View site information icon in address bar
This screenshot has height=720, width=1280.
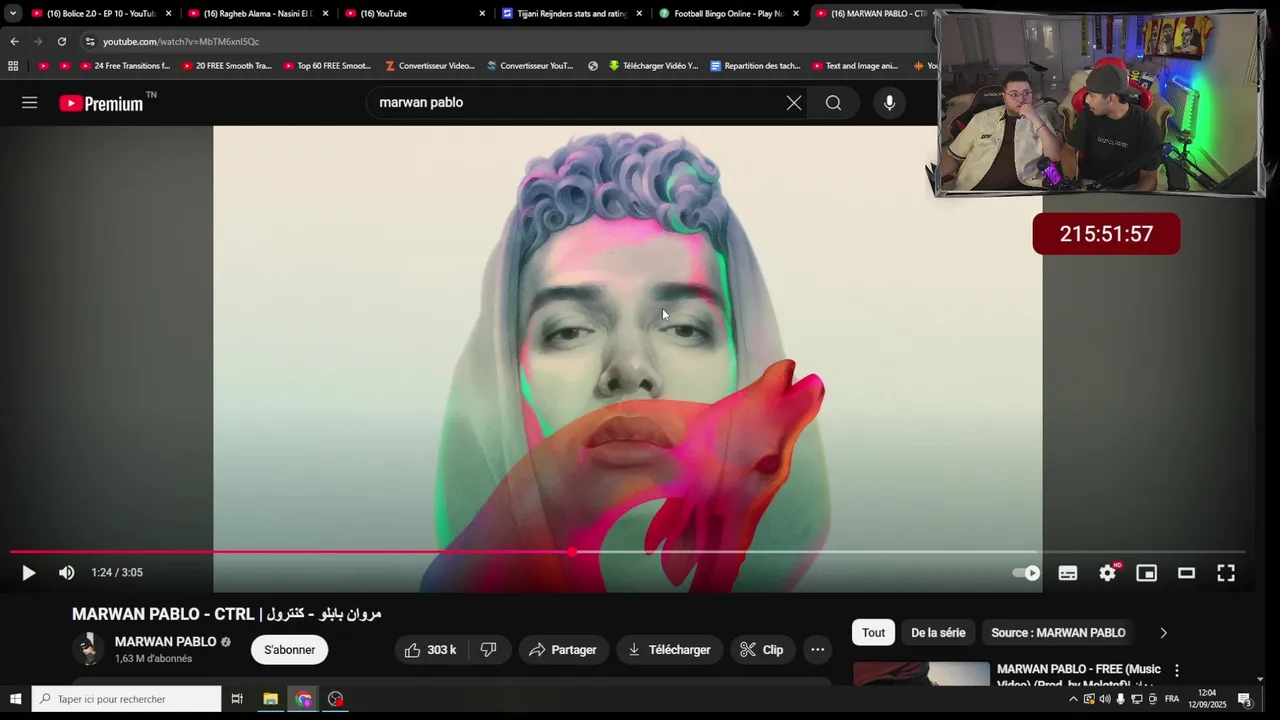pyautogui.click(x=90, y=41)
